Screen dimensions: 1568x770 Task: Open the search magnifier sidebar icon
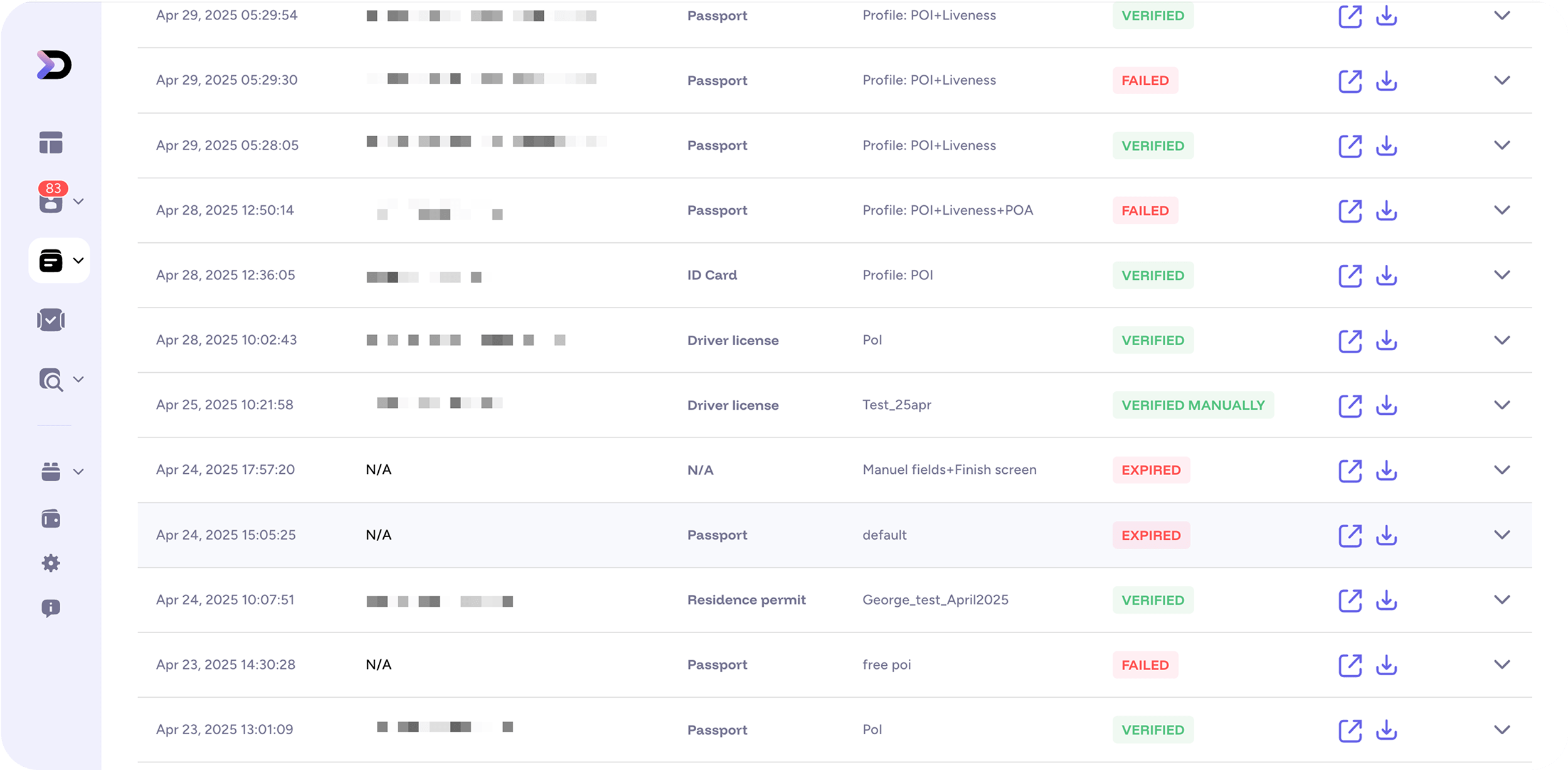pos(51,380)
